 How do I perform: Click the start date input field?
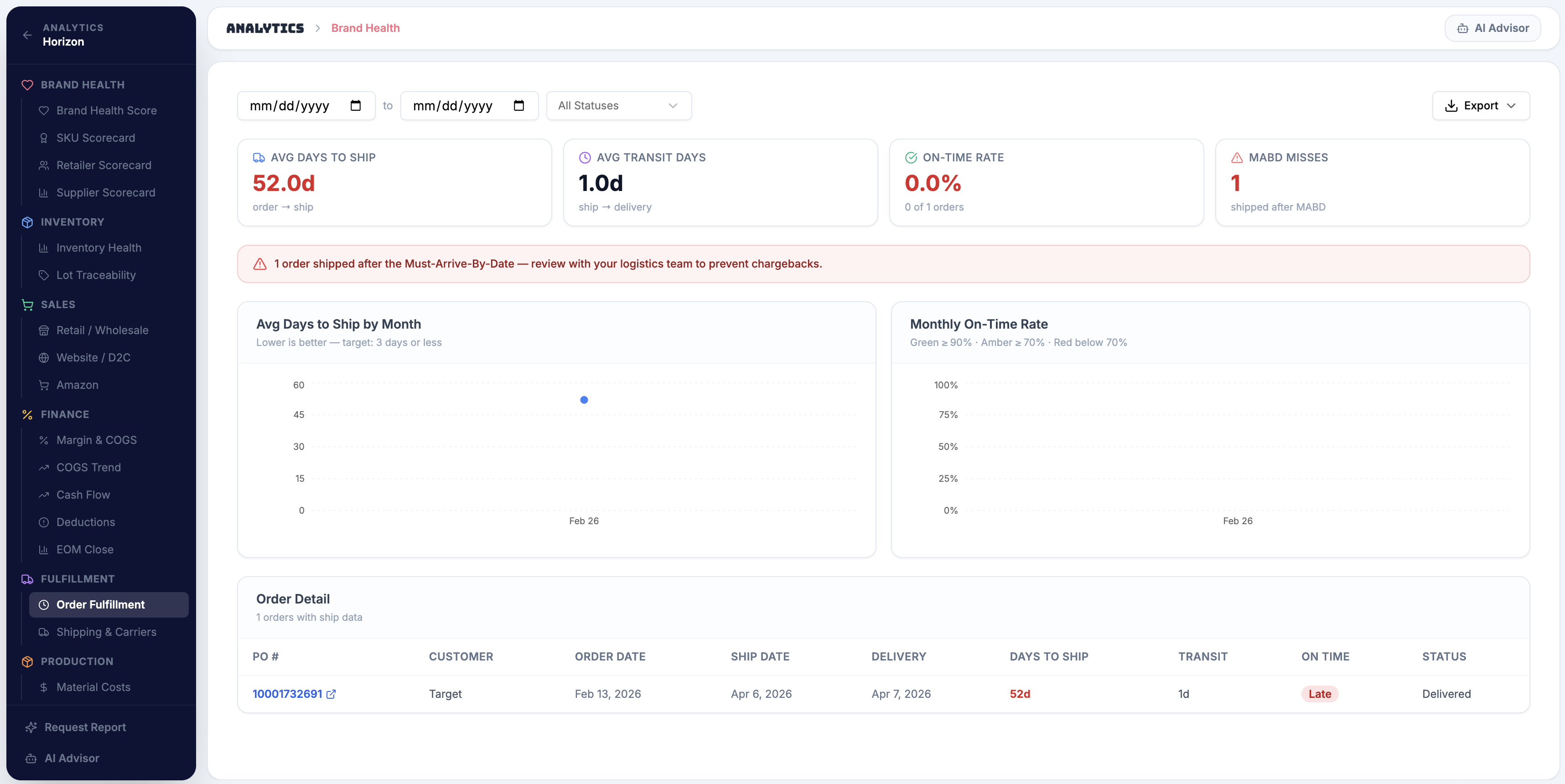pos(306,106)
